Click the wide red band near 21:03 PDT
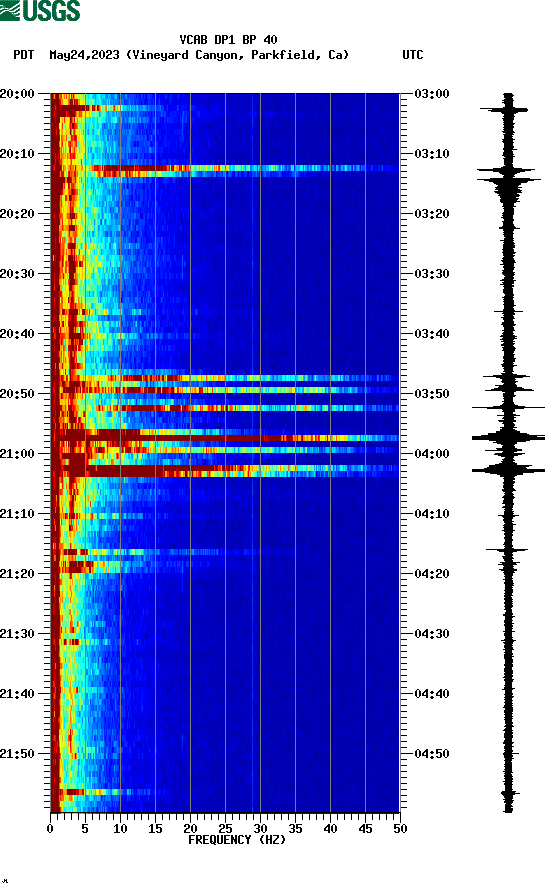 pos(225,470)
